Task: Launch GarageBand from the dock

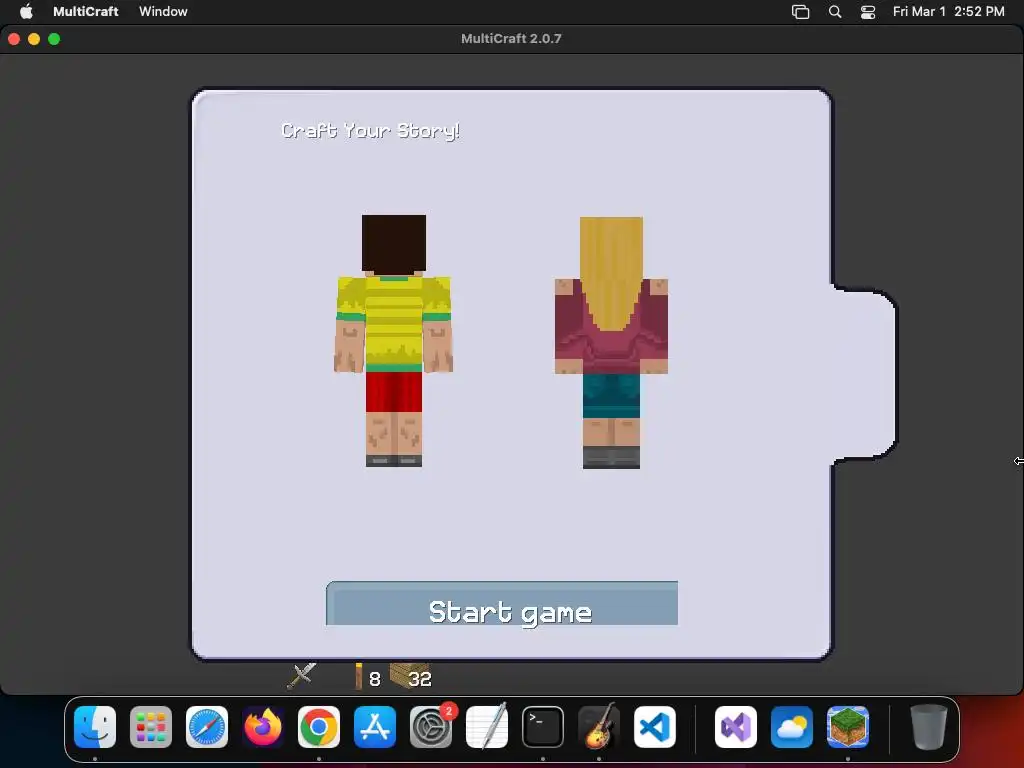Action: point(599,727)
